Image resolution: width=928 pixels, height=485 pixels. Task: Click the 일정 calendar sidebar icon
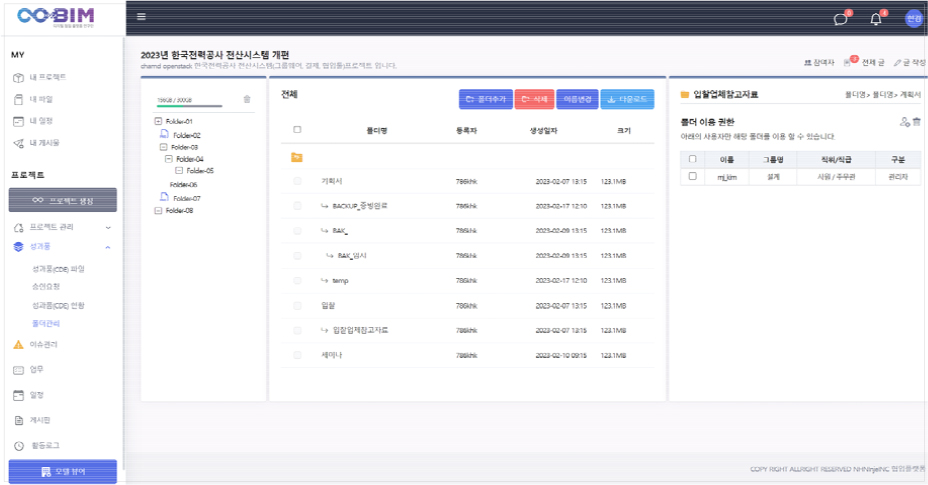[x=18, y=395]
